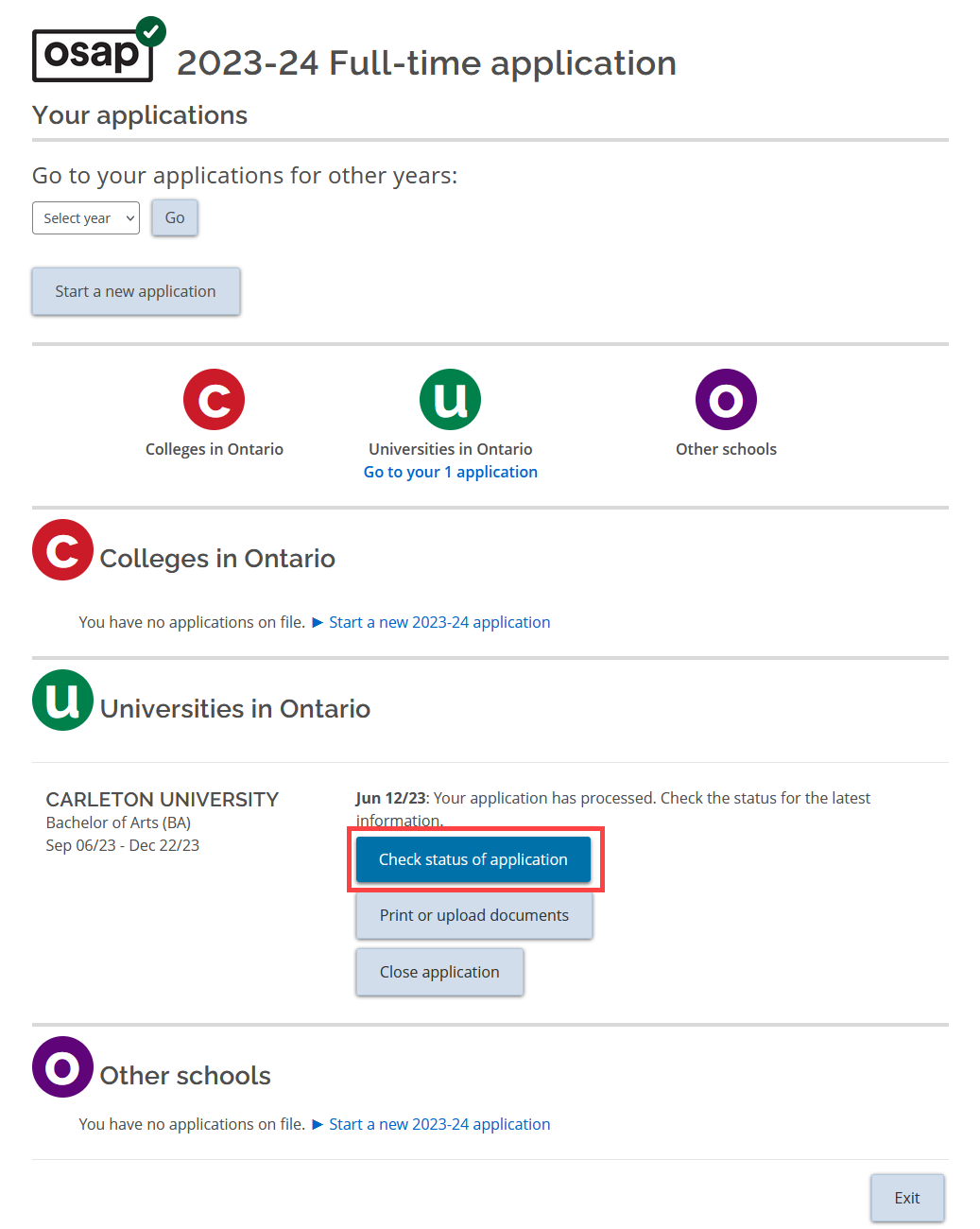The height and width of the screenshot is (1229, 980).
Task: Select the Colleges in Ontario 'C' icon
Action: point(214,399)
